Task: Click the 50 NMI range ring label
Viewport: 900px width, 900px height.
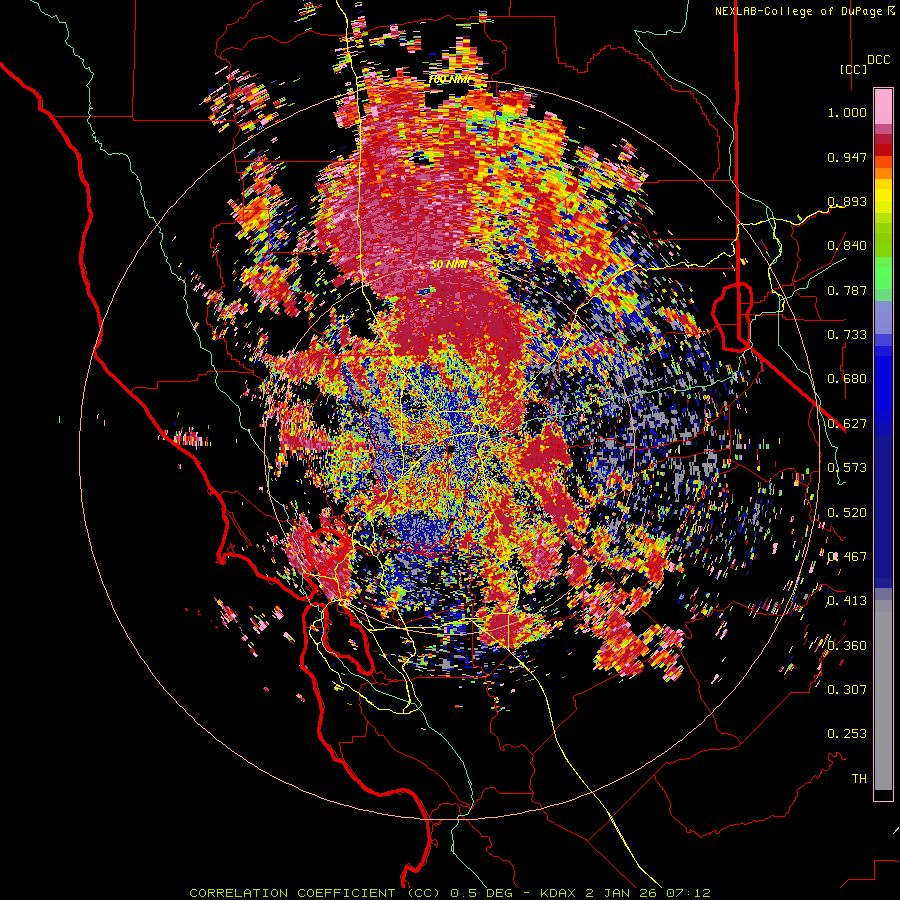Action: tap(449, 265)
